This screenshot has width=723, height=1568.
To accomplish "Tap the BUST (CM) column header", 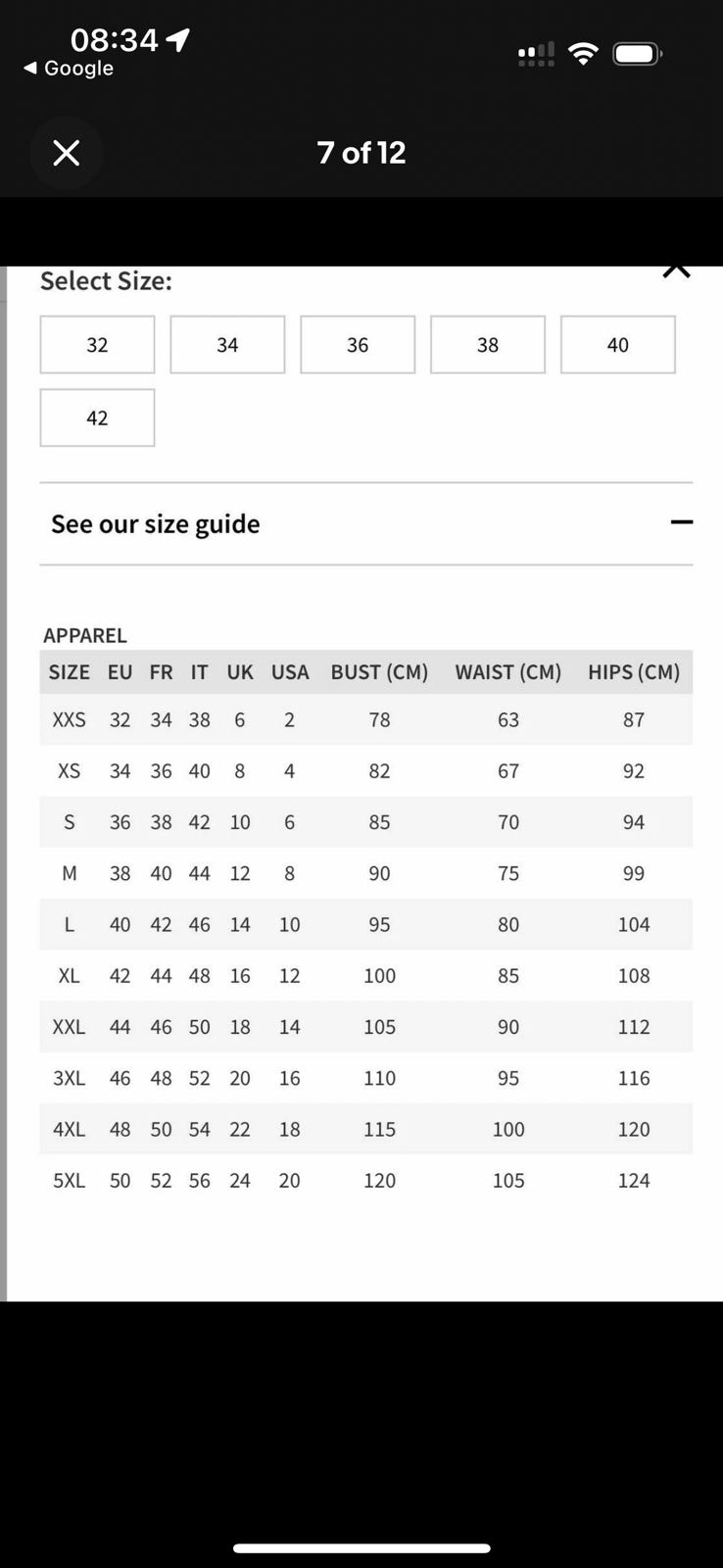I will point(379,672).
